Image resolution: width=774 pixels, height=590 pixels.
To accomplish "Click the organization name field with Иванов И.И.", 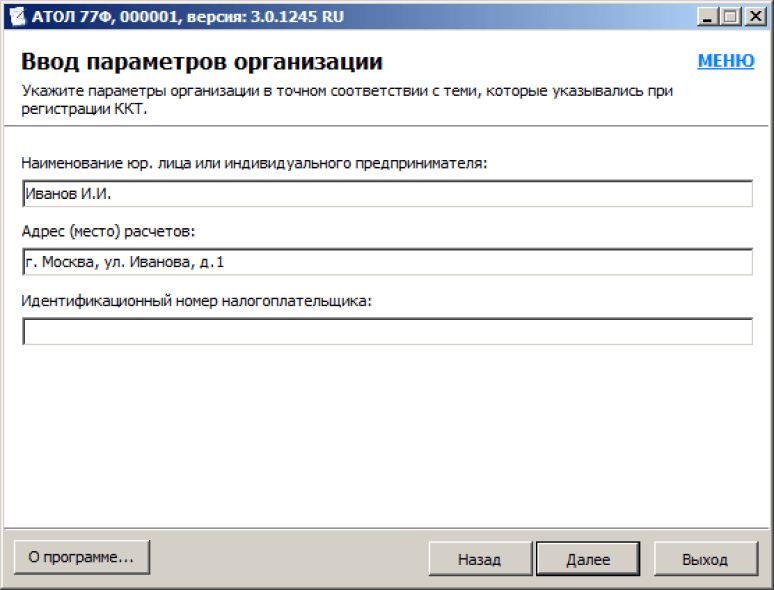I will 387,194.
